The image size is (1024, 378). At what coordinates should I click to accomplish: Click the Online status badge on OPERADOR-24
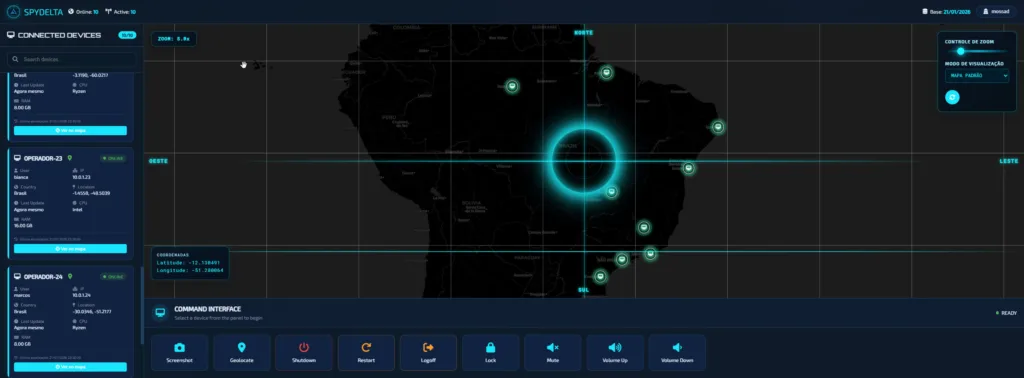[x=114, y=277]
